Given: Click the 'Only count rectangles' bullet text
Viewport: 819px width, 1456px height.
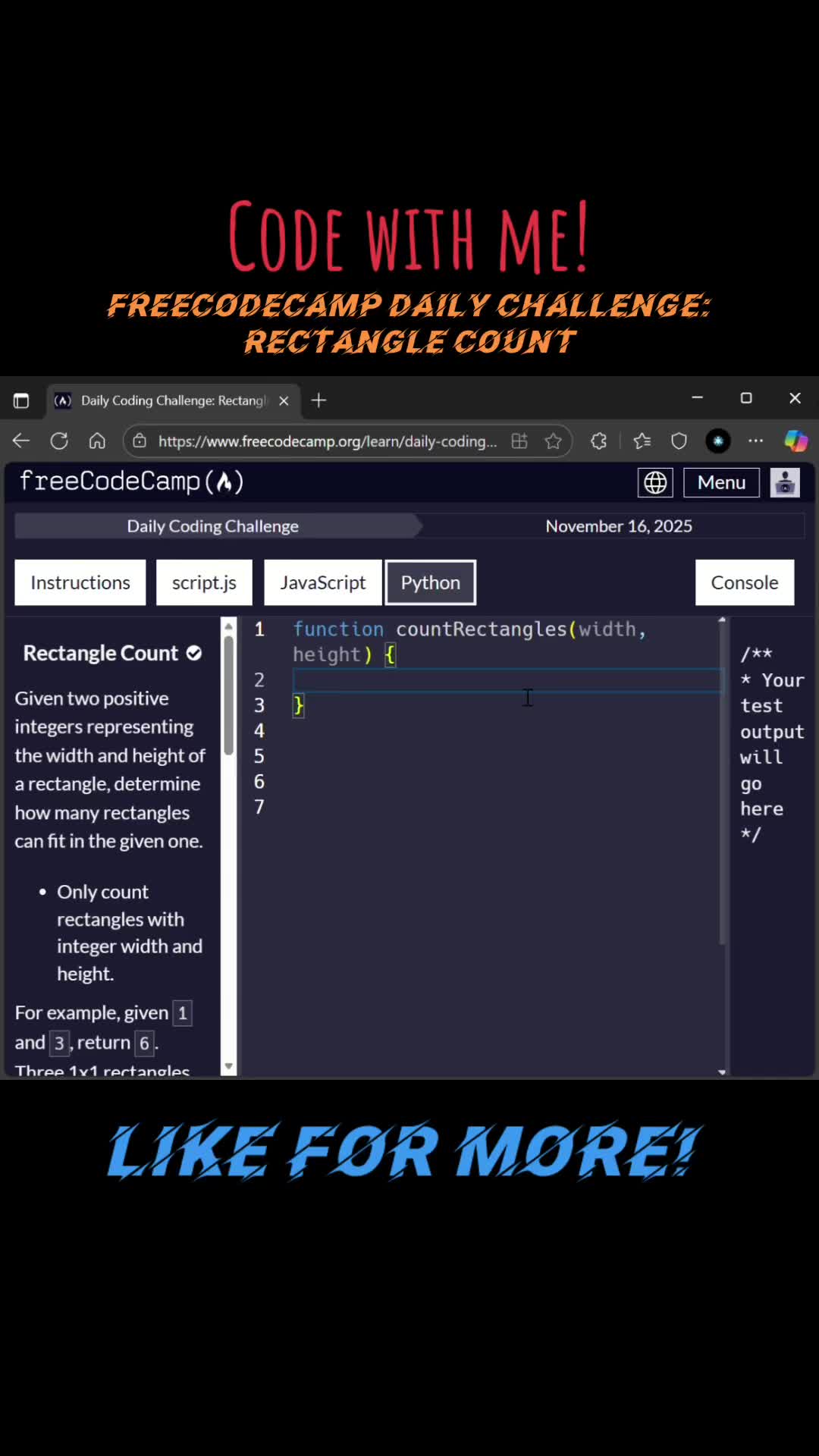Looking at the screenshot, I should [130, 933].
